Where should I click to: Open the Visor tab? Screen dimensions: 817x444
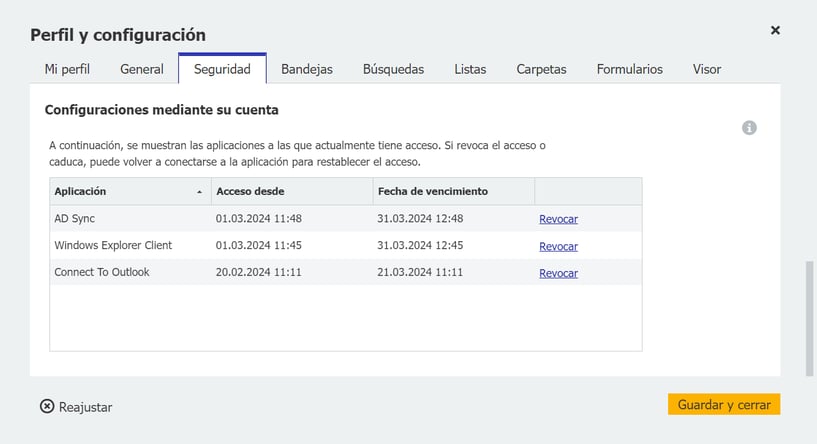(707, 69)
